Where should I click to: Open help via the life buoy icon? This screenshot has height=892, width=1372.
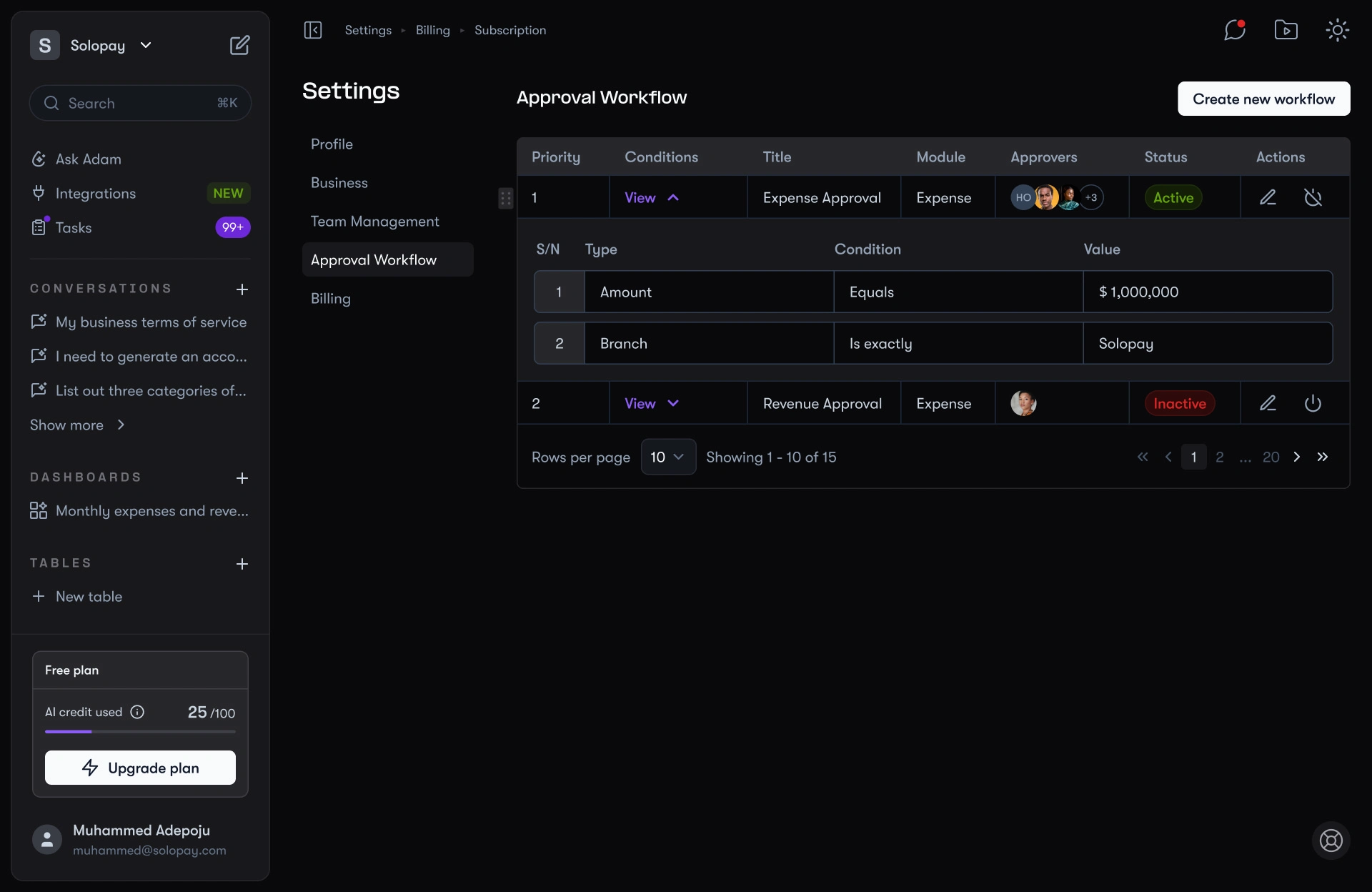point(1331,841)
